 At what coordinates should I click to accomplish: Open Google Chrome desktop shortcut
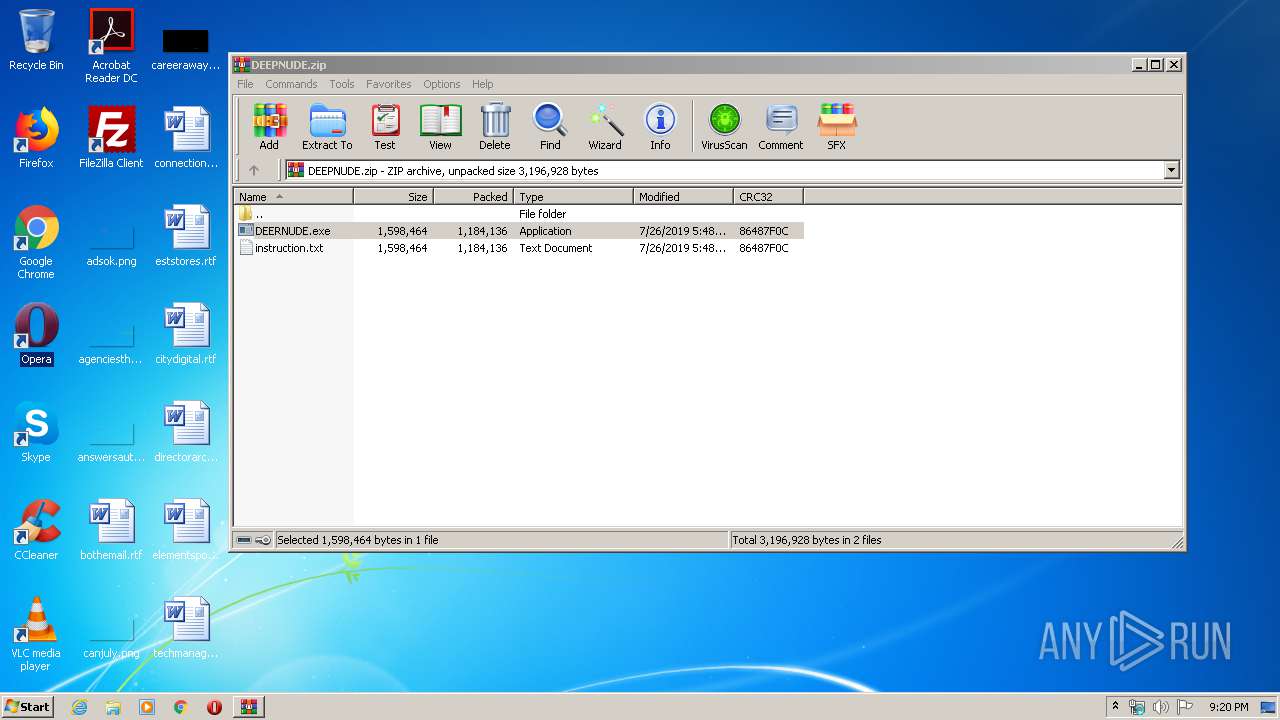(x=36, y=242)
